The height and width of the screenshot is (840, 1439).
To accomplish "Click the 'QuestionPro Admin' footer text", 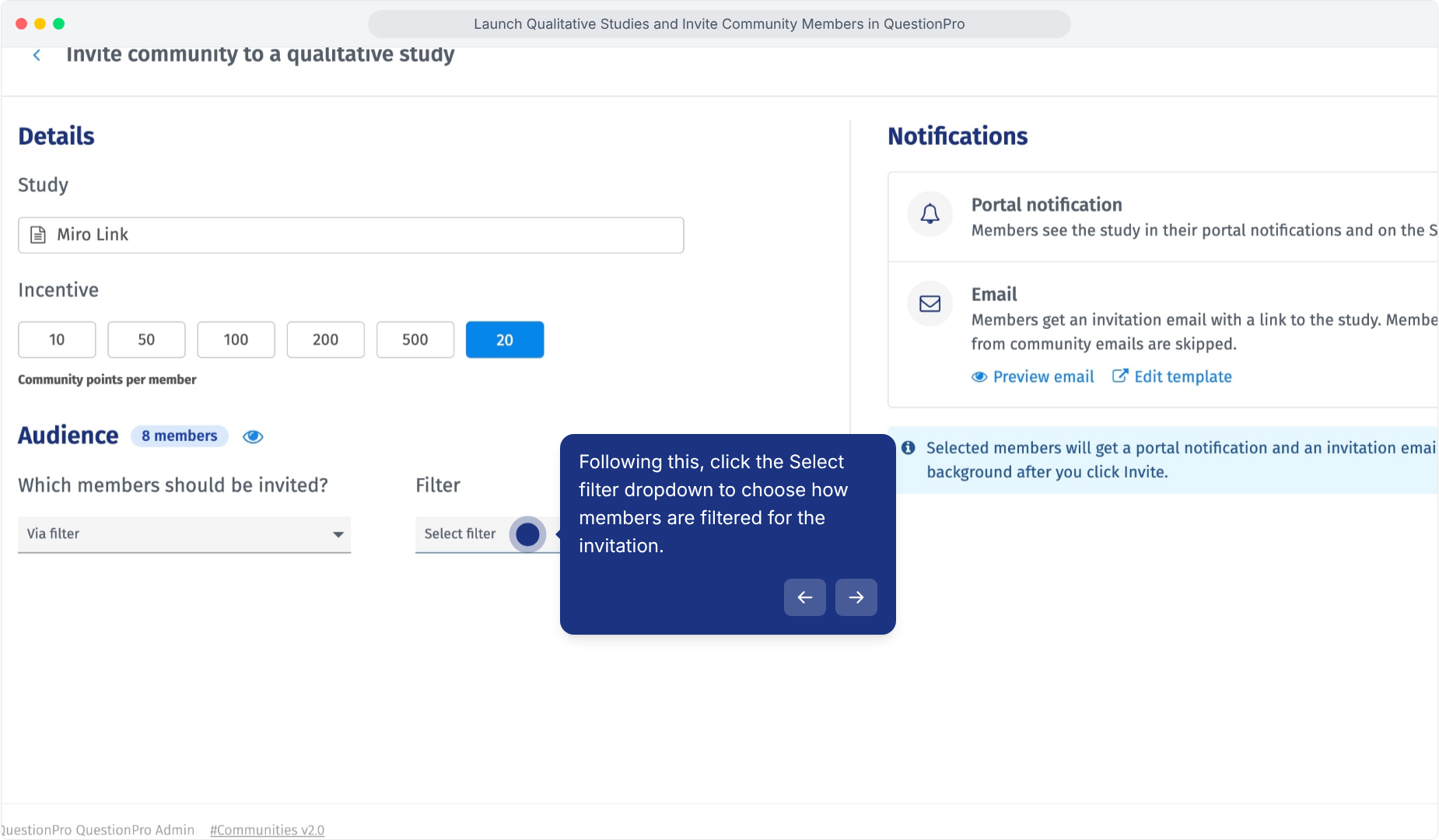I will [x=135, y=830].
